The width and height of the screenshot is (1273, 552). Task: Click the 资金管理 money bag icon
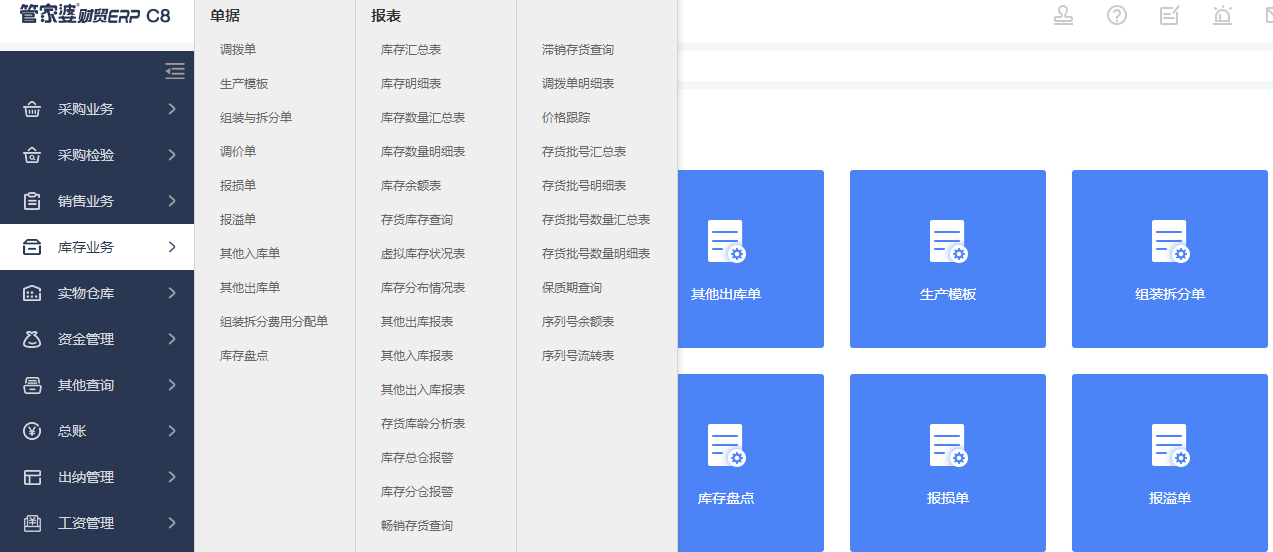(32, 340)
